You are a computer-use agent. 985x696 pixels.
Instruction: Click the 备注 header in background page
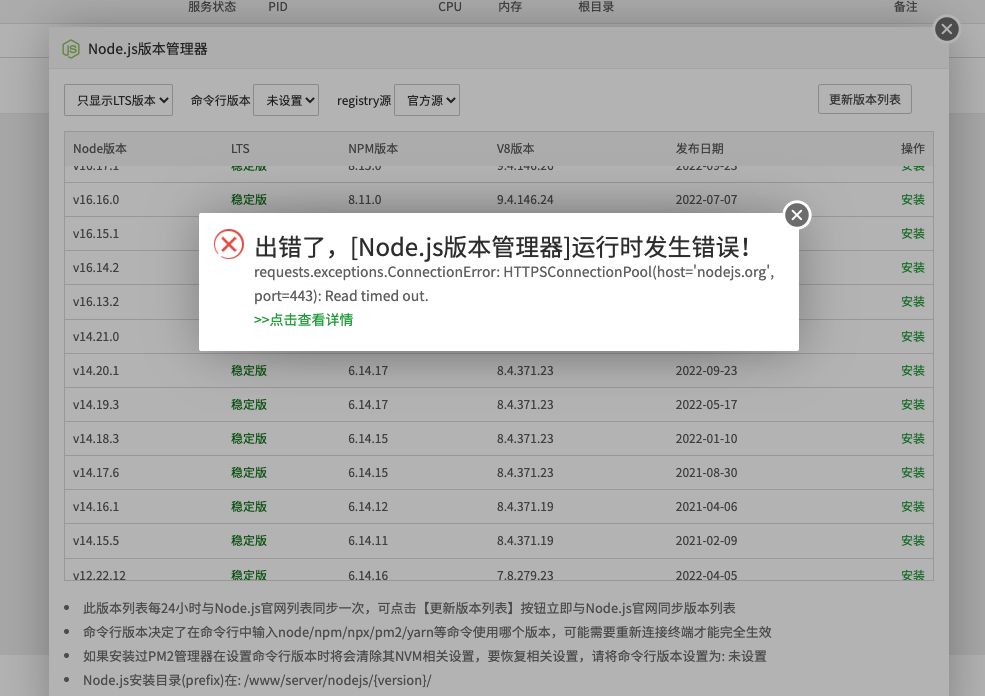point(905,7)
